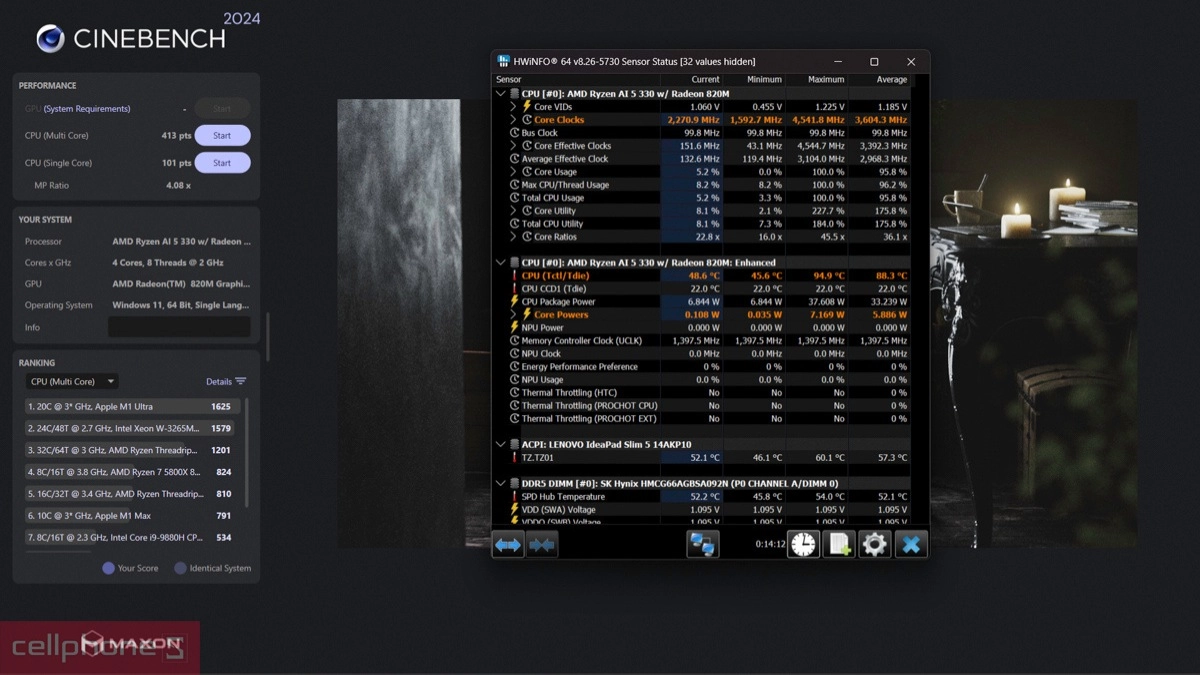Click the Cinebench logo icon

(x=50, y=39)
